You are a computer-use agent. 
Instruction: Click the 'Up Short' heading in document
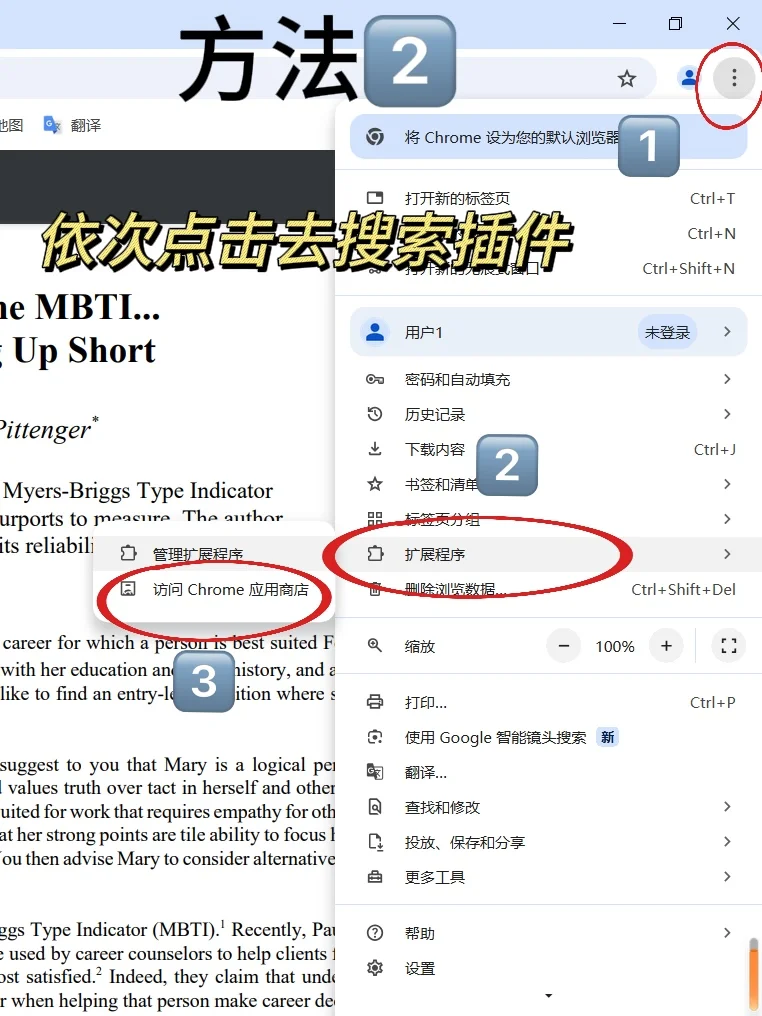click(84, 352)
